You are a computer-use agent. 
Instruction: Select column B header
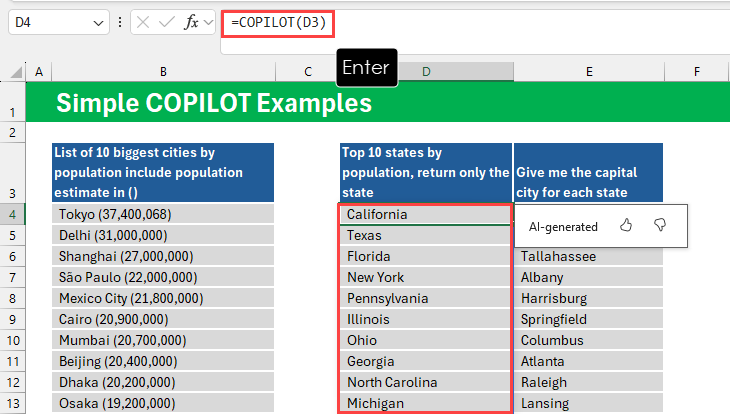pos(163,72)
